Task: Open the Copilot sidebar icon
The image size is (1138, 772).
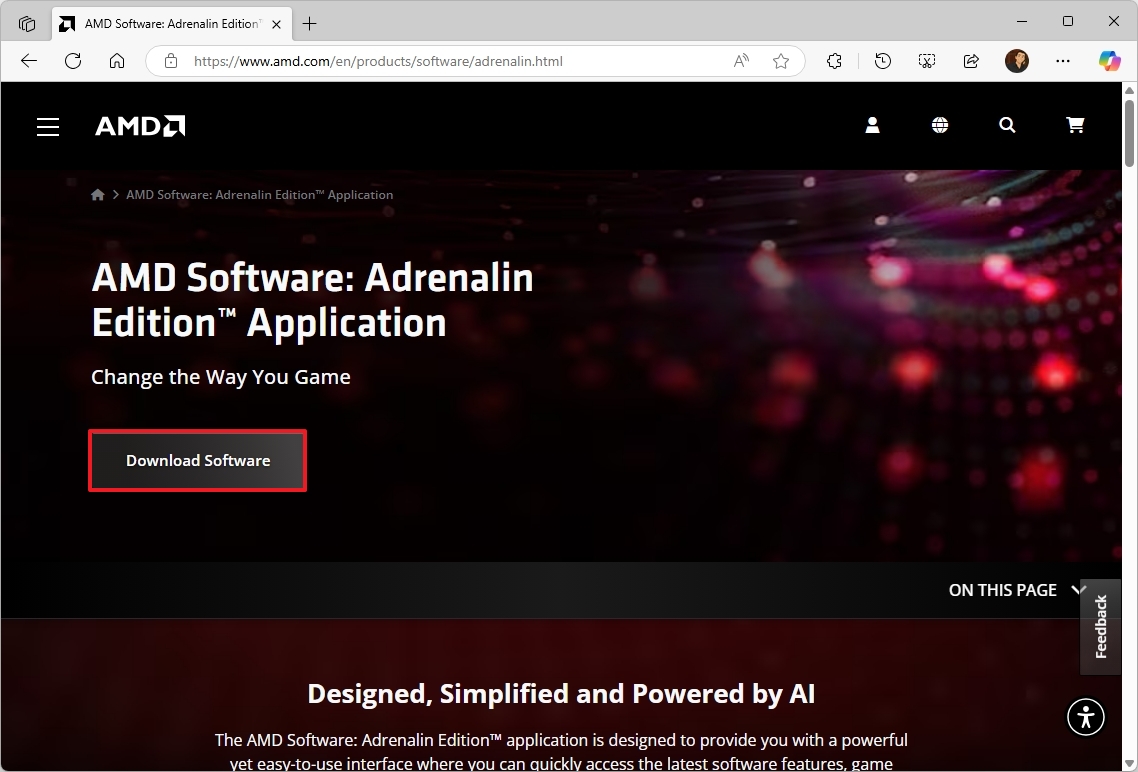Action: pos(1109,61)
